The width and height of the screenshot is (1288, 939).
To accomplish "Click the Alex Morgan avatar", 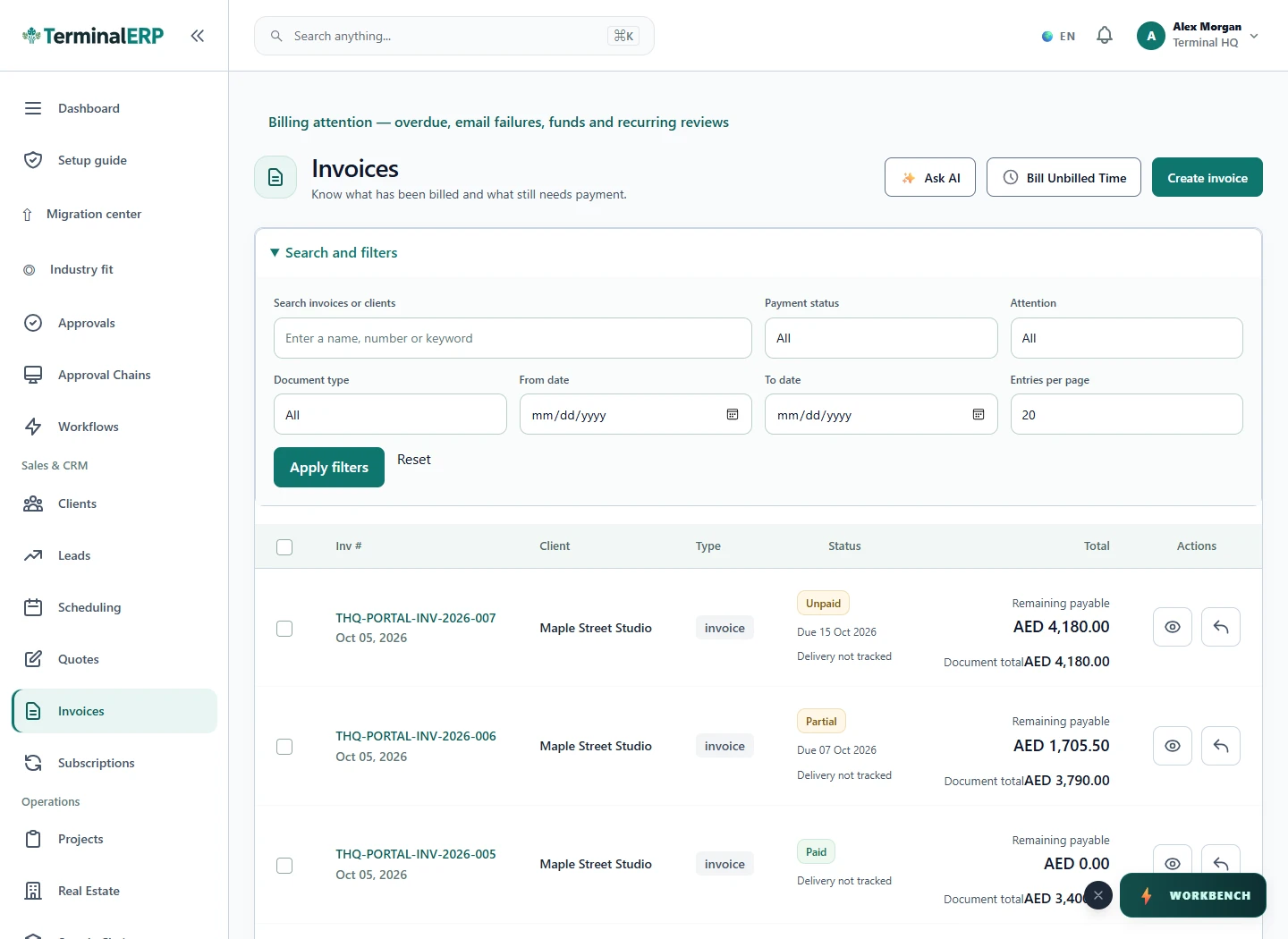I will [x=1151, y=36].
